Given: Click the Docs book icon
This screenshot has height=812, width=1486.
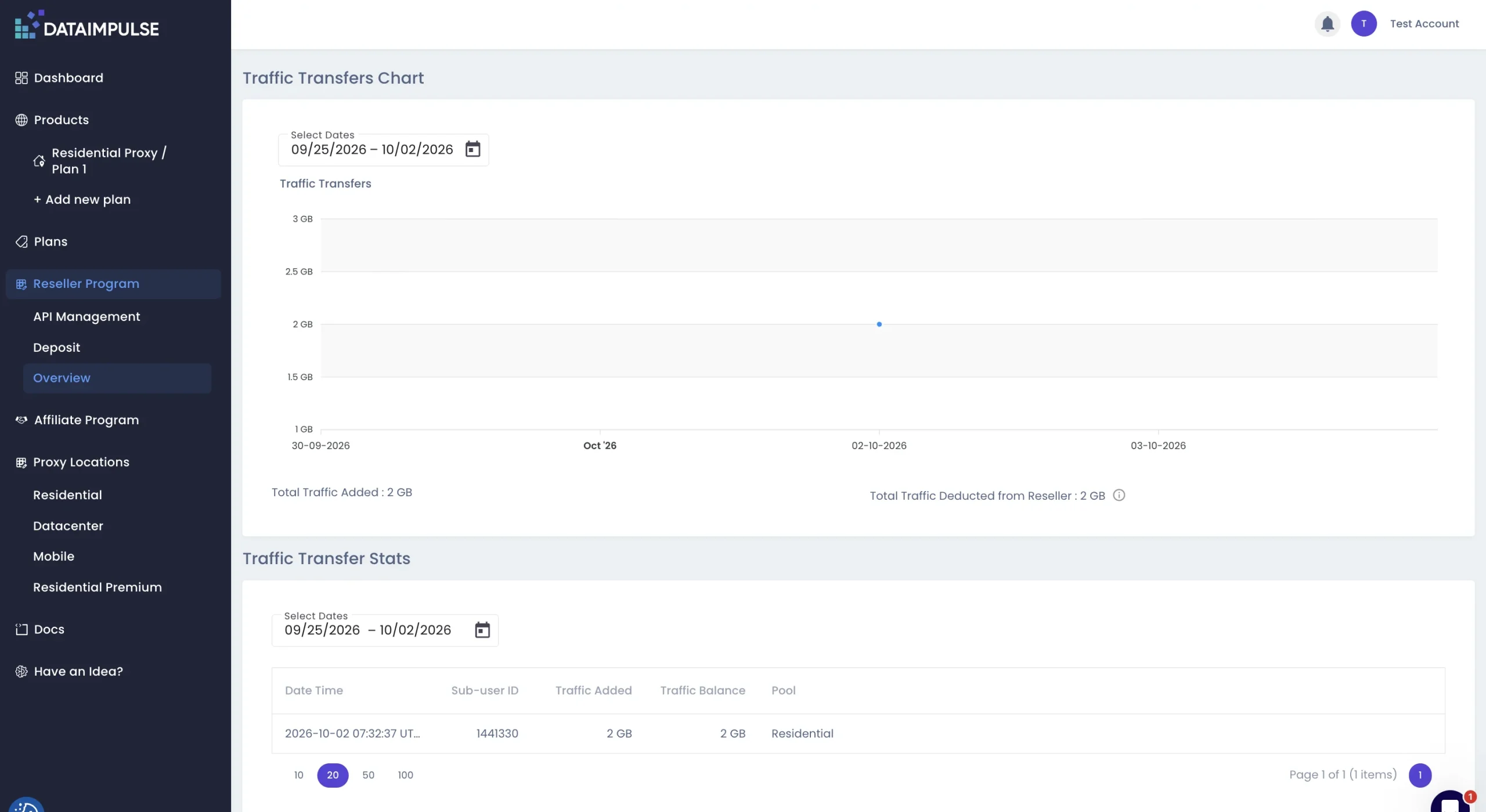Looking at the screenshot, I should 21,629.
